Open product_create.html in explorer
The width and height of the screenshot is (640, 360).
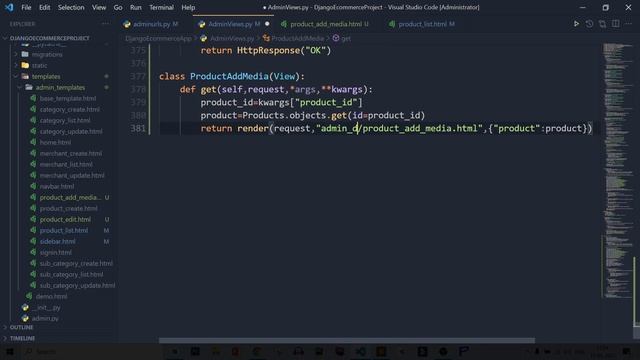[69, 209]
